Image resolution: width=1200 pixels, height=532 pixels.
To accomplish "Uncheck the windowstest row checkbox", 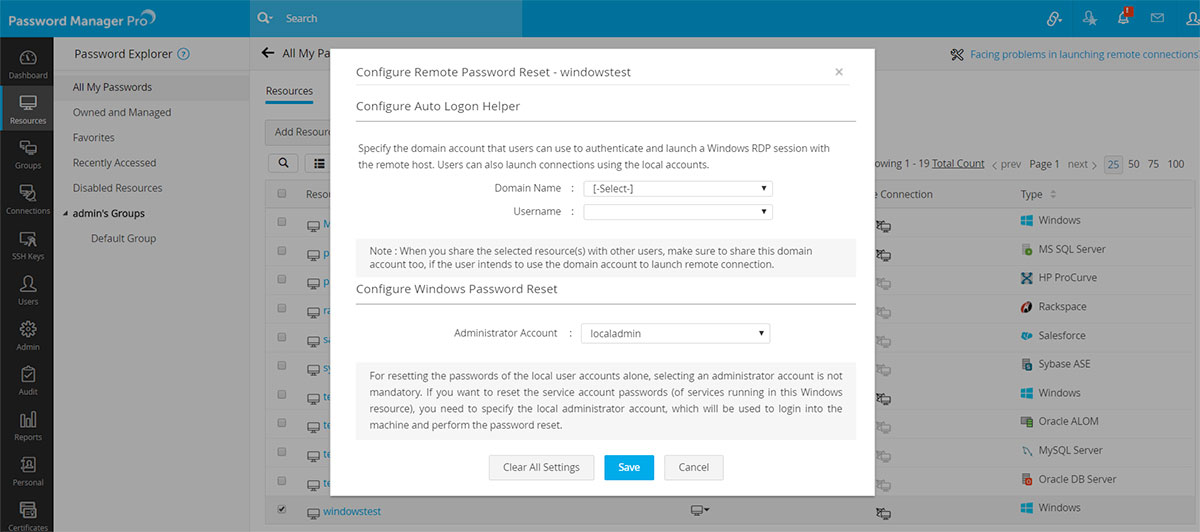I will [x=282, y=510].
